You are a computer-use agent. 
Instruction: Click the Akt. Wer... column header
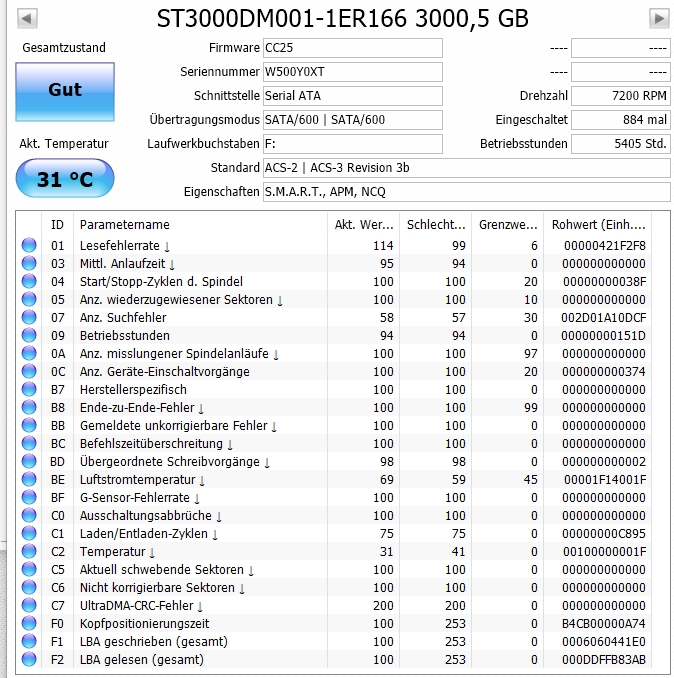tap(364, 225)
